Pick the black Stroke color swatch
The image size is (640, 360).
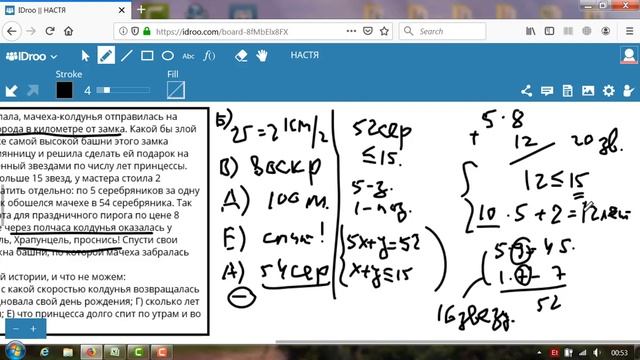tap(64, 90)
